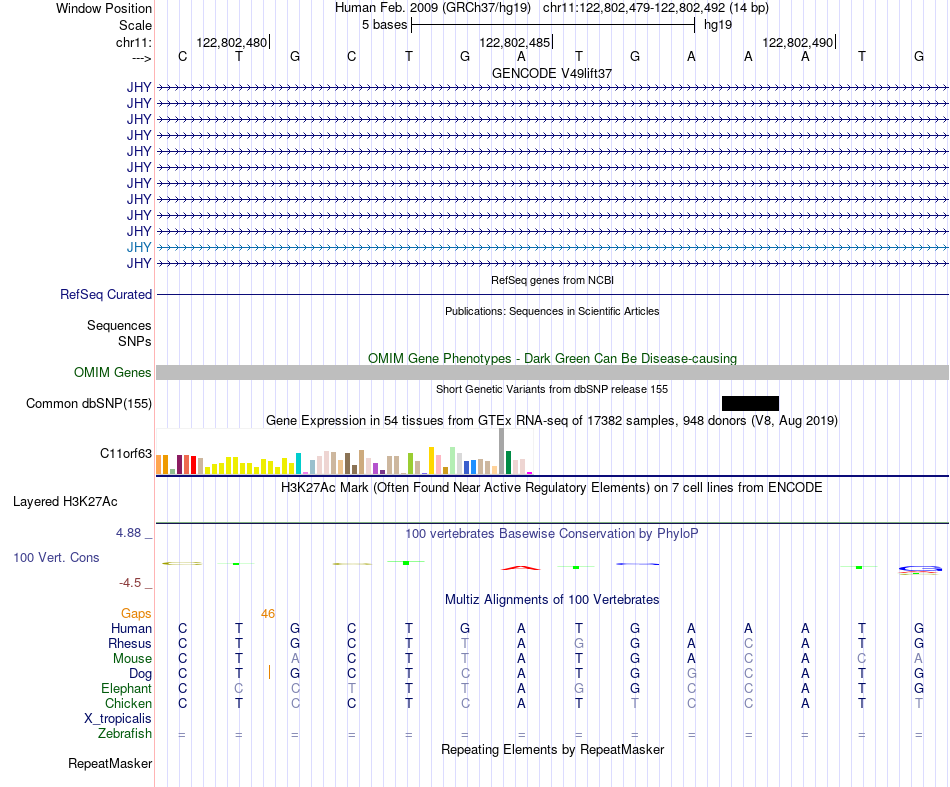Viewport: 950px width, 787px height.
Task: Click the gray OMIM Genes bar
Action: (x=552, y=373)
